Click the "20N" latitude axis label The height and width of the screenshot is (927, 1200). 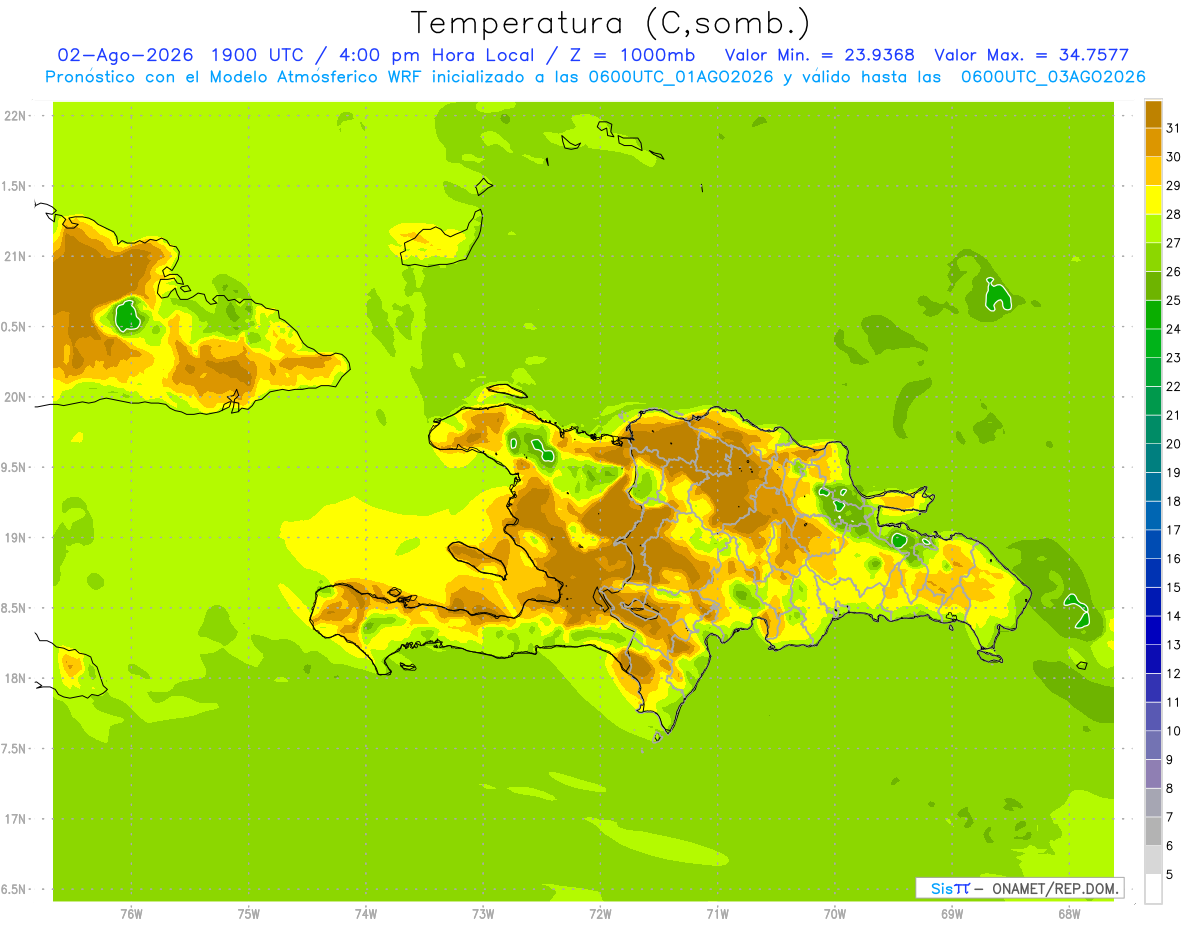click(x=17, y=397)
